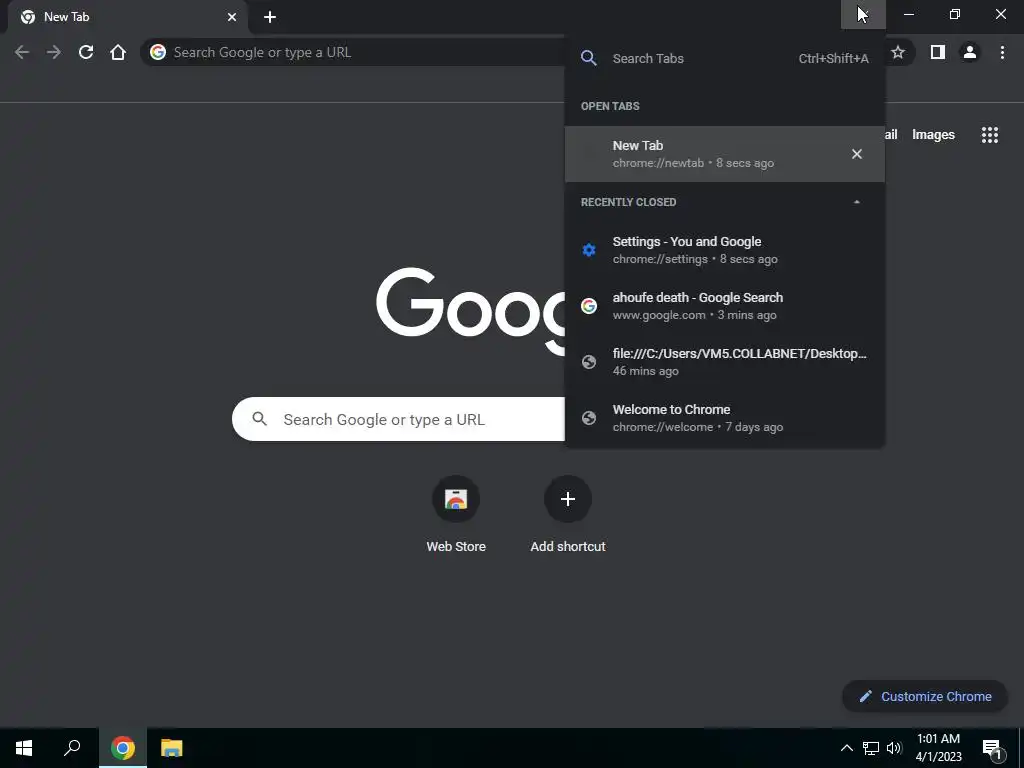The width and height of the screenshot is (1024, 768).
Task: Minimize the Chrome window
Action: pos(908,14)
